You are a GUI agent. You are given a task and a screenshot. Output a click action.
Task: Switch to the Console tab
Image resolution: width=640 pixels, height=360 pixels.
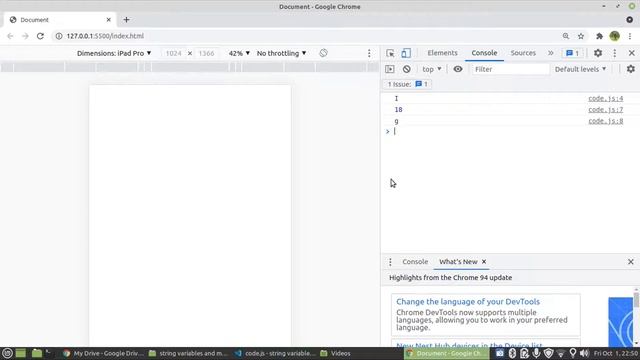pyautogui.click(x=484, y=53)
